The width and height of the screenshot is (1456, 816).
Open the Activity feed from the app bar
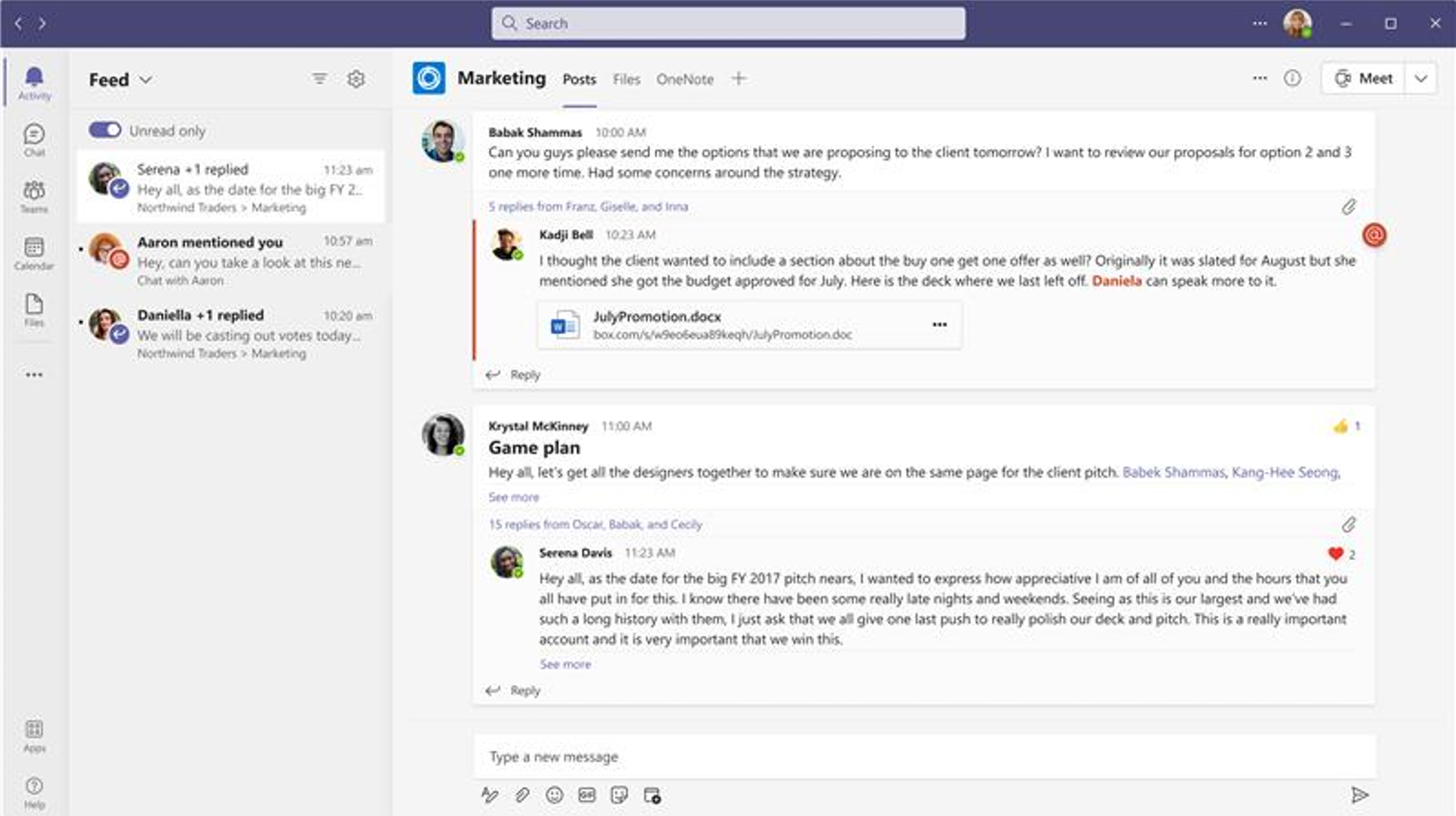click(34, 82)
